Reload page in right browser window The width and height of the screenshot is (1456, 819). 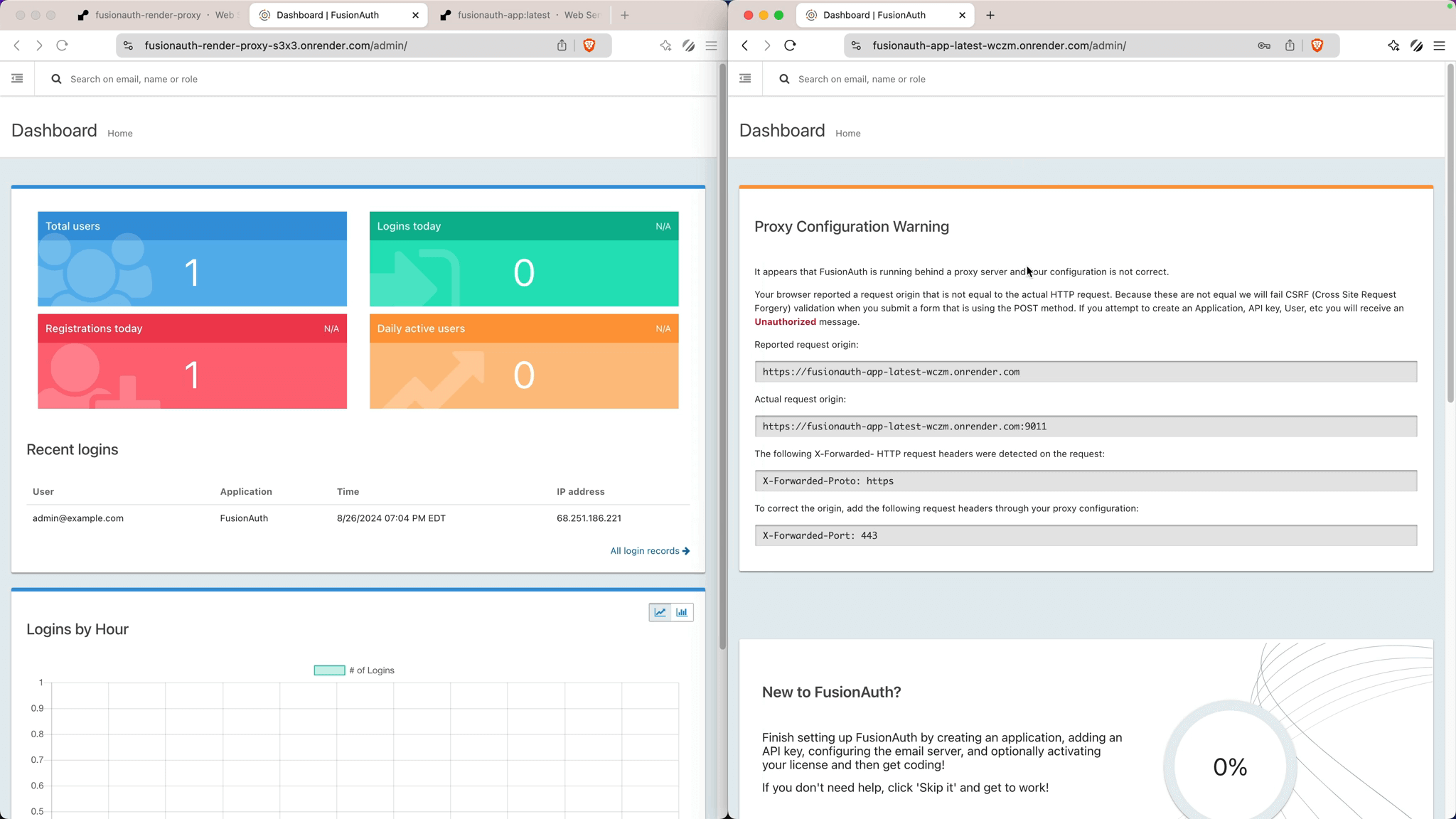[790, 45]
